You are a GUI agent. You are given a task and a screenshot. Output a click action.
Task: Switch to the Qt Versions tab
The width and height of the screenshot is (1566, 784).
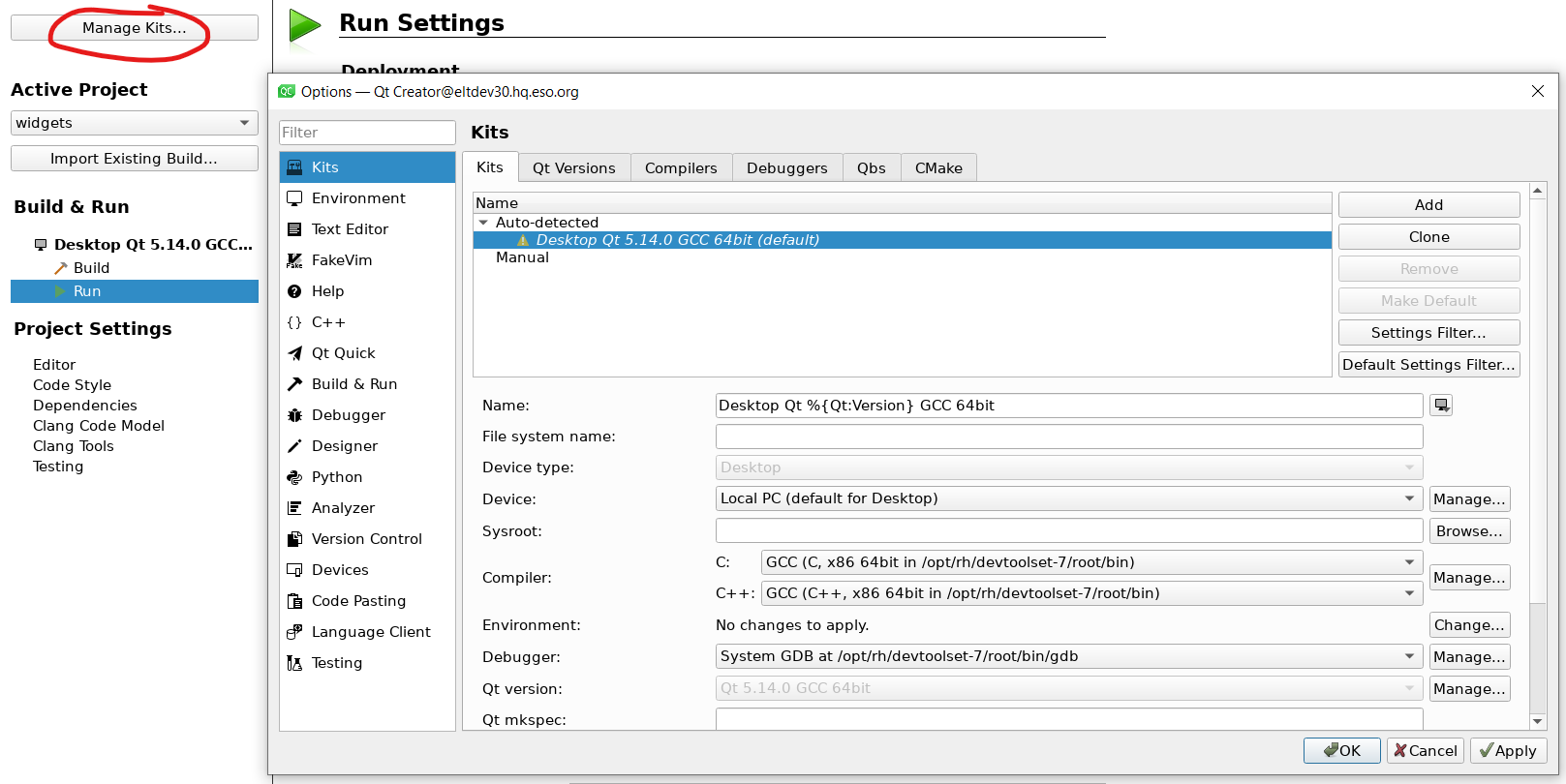[573, 167]
